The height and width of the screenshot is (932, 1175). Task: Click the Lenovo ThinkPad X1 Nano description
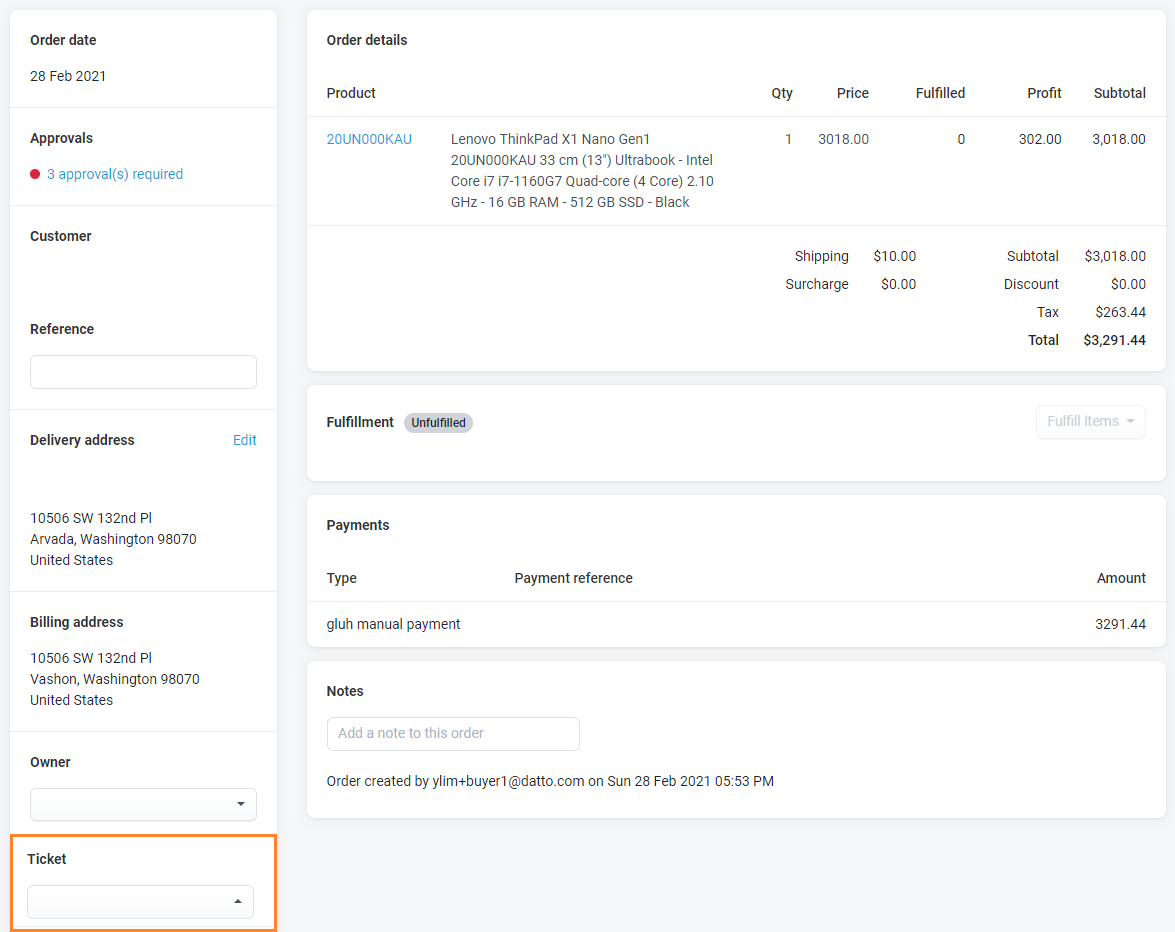tap(582, 170)
